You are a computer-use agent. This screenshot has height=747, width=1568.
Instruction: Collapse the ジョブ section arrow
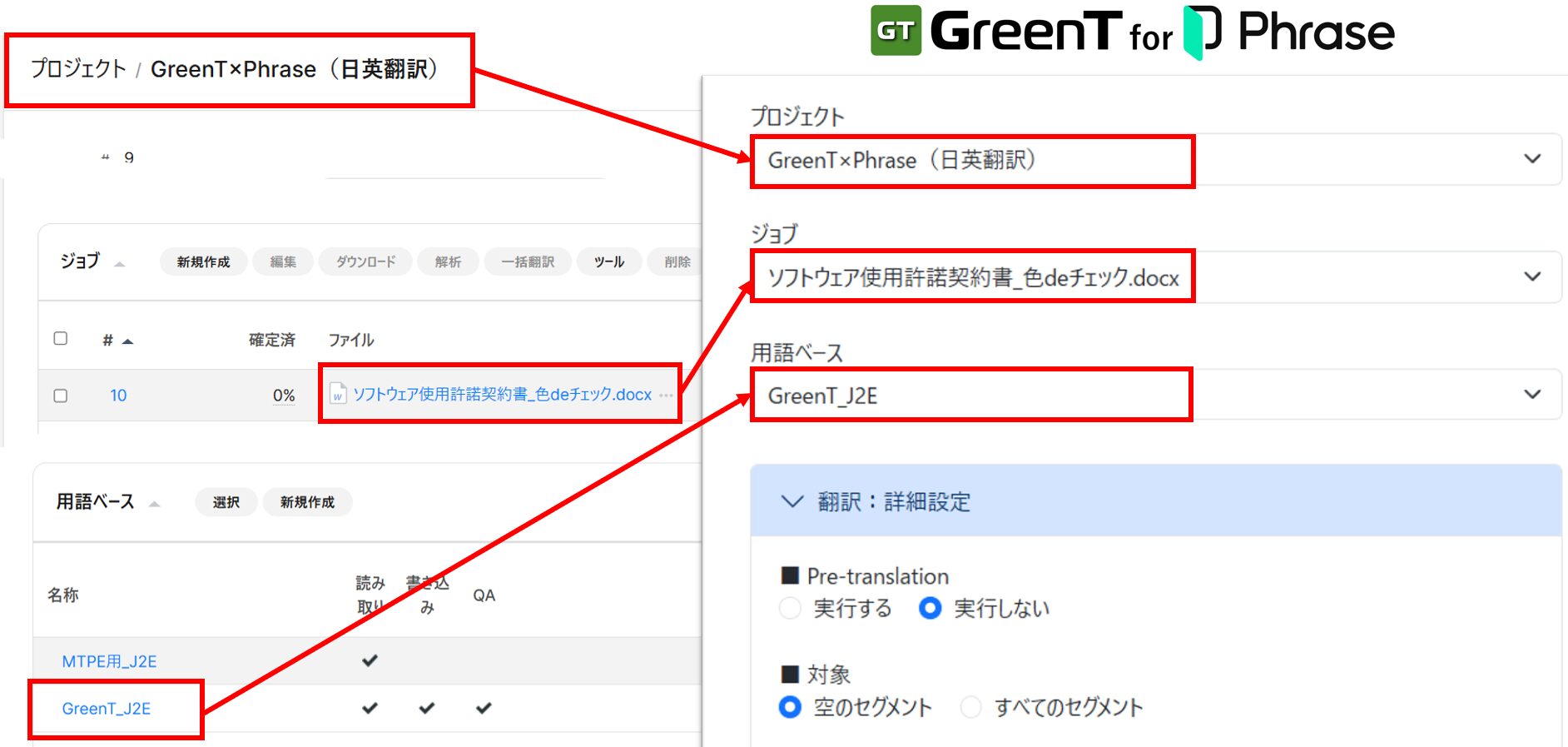pos(120,263)
